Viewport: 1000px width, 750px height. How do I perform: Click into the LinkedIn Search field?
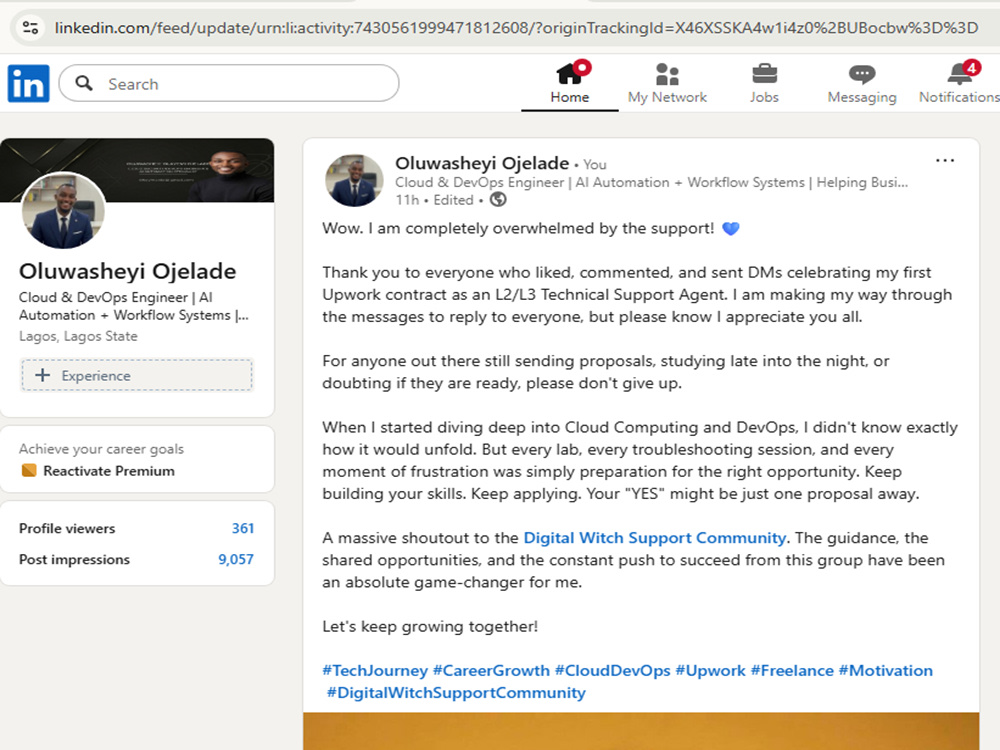(229, 83)
